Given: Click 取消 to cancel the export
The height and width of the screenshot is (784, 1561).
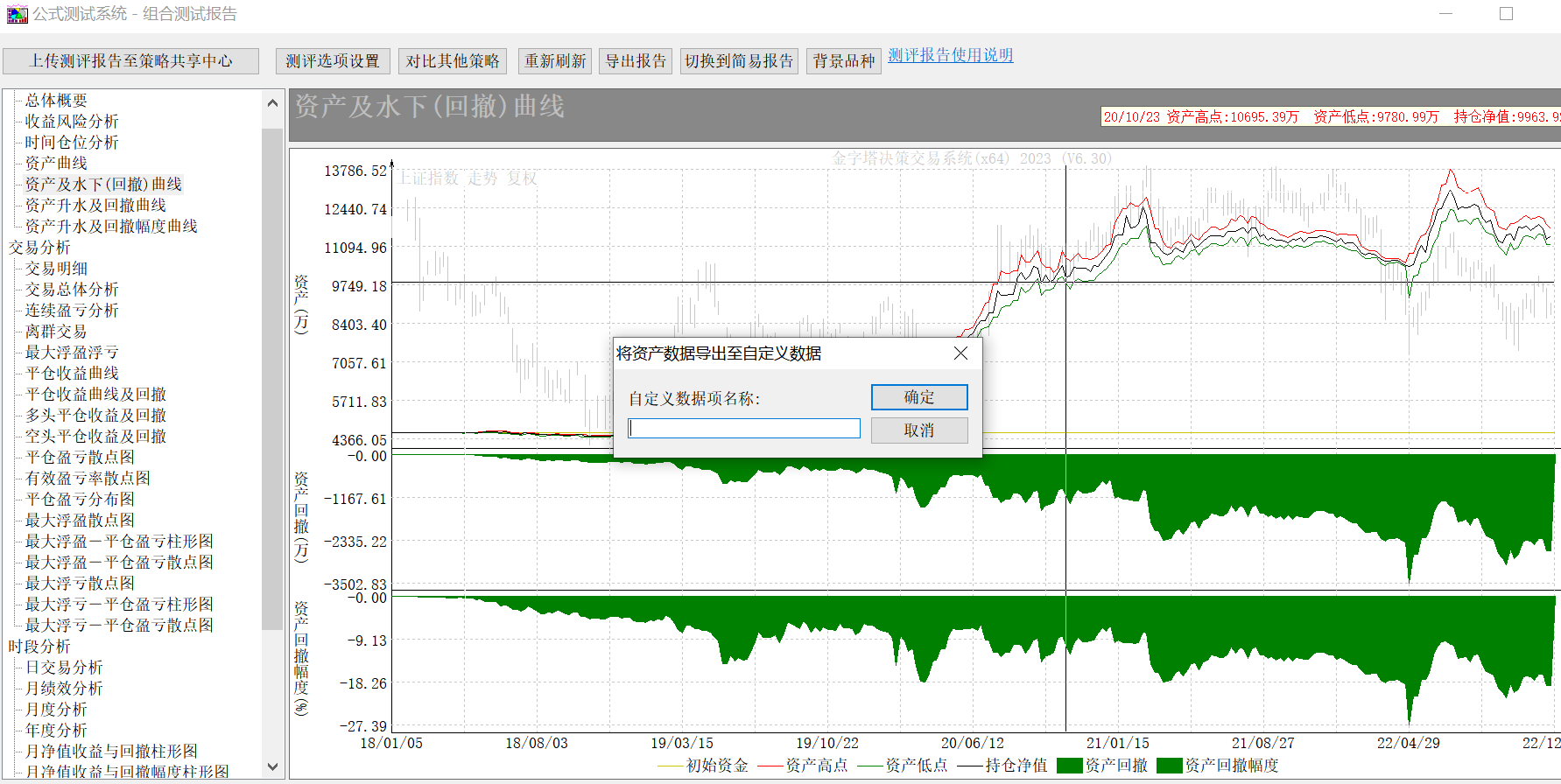Looking at the screenshot, I should coord(918,430).
